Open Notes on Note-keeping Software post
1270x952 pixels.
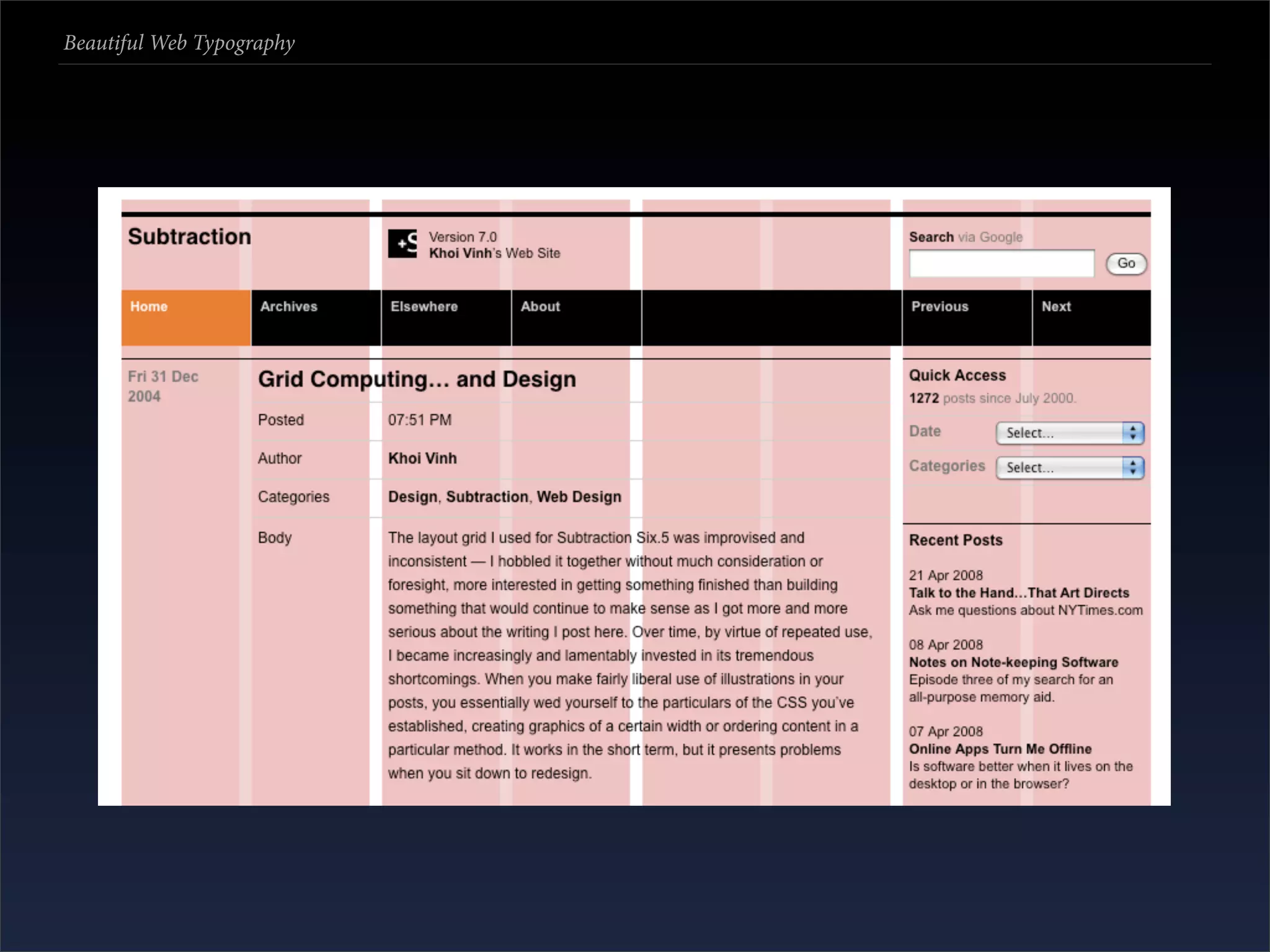tap(1013, 663)
